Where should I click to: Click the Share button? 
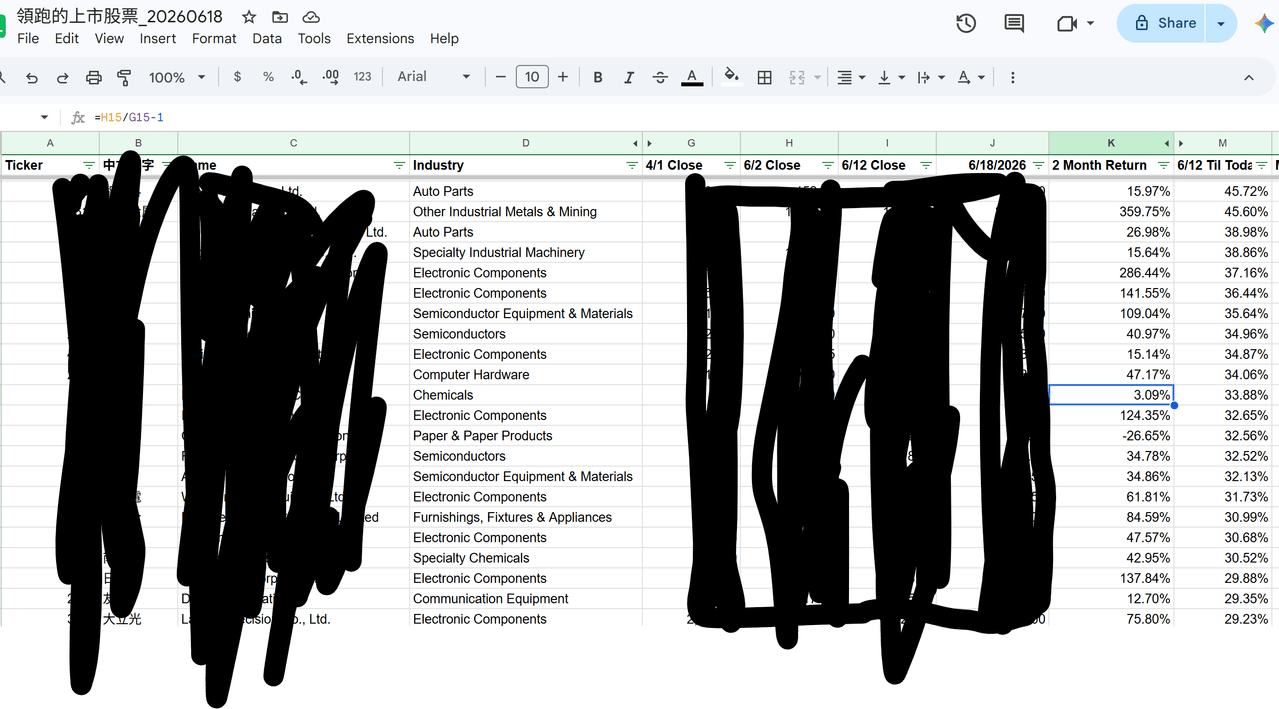pyautogui.click(x=1163, y=23)
